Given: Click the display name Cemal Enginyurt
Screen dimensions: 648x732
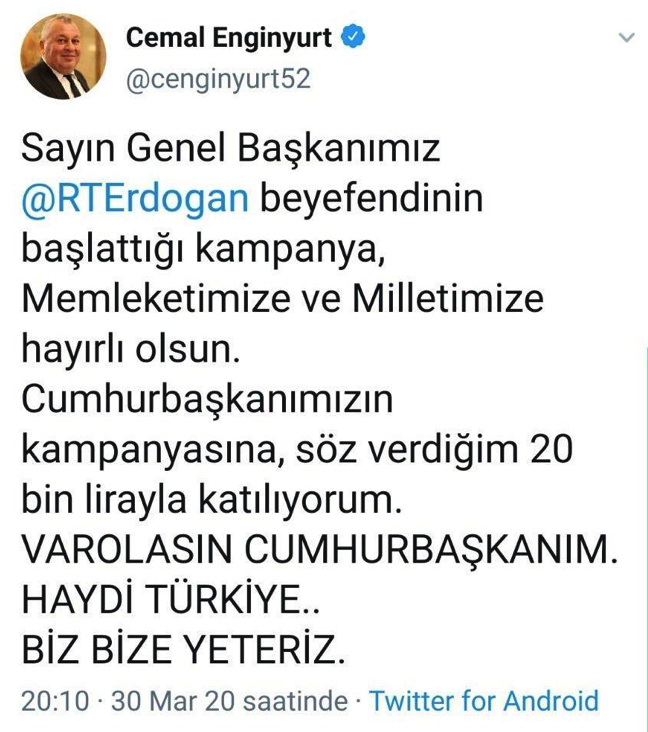Looking at the screenshot, I should 229,37.
